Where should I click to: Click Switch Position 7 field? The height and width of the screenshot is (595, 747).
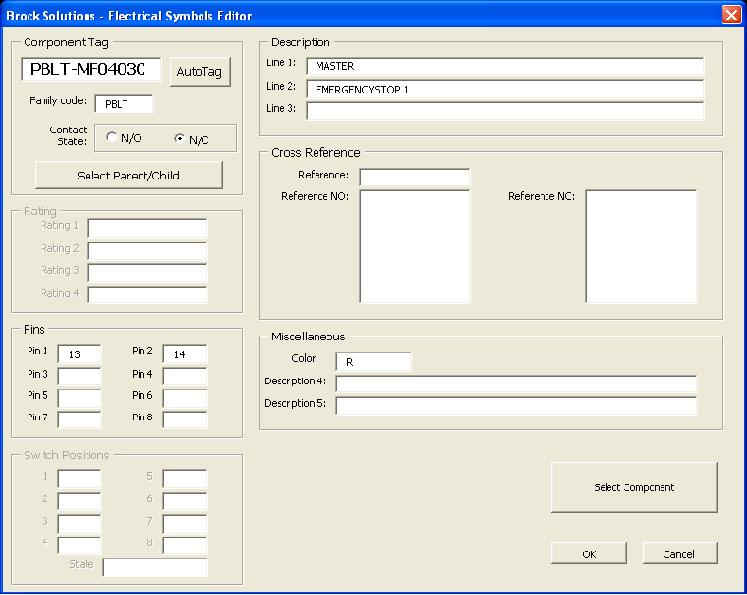pyautogui.click(x=185, y=524)
